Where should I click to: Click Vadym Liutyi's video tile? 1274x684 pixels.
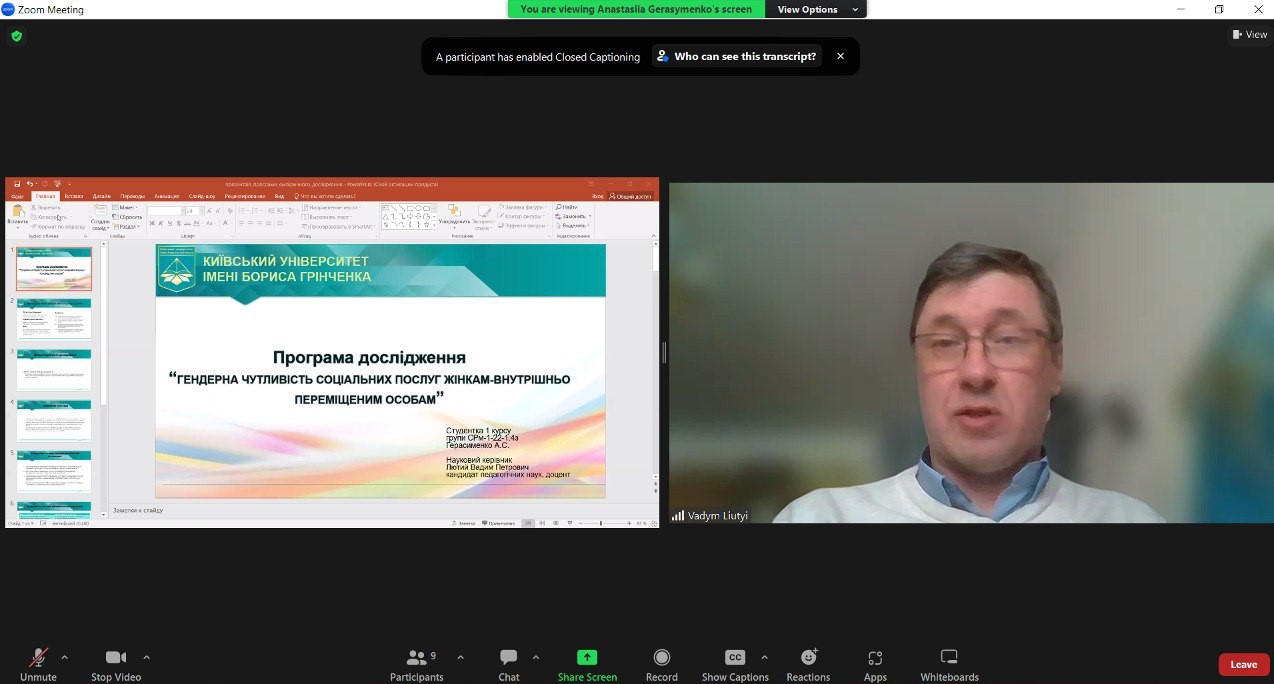point(970,352)
